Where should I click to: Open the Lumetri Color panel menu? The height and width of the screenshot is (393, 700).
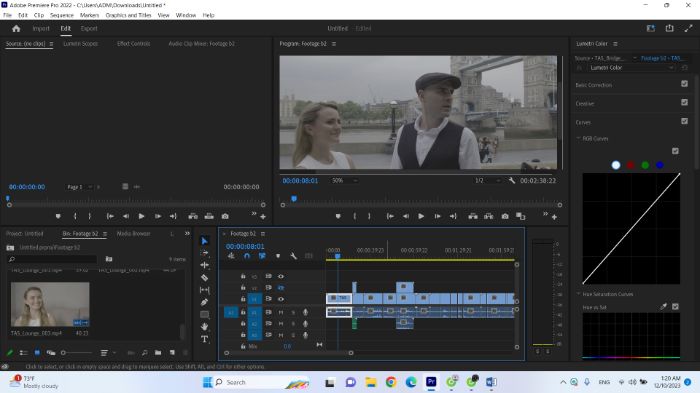[x=615, y=44]
